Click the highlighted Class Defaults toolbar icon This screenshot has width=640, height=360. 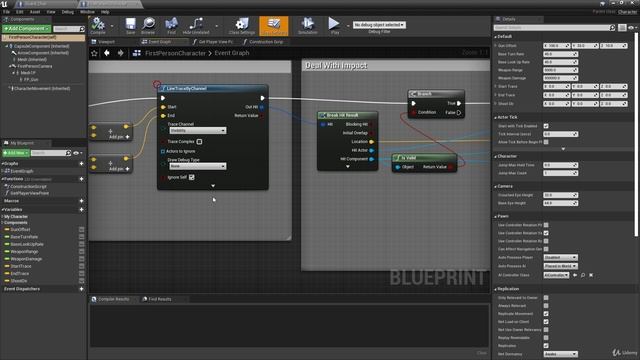[273, 25]
